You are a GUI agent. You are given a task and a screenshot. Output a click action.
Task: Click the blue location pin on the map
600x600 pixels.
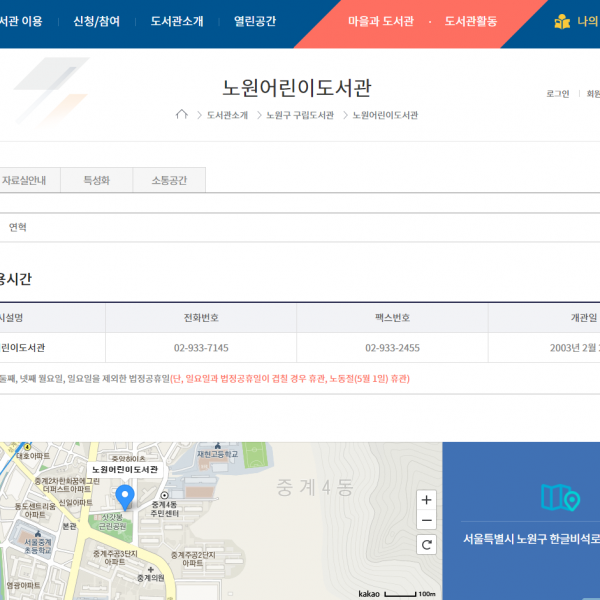tap(125, 495)
